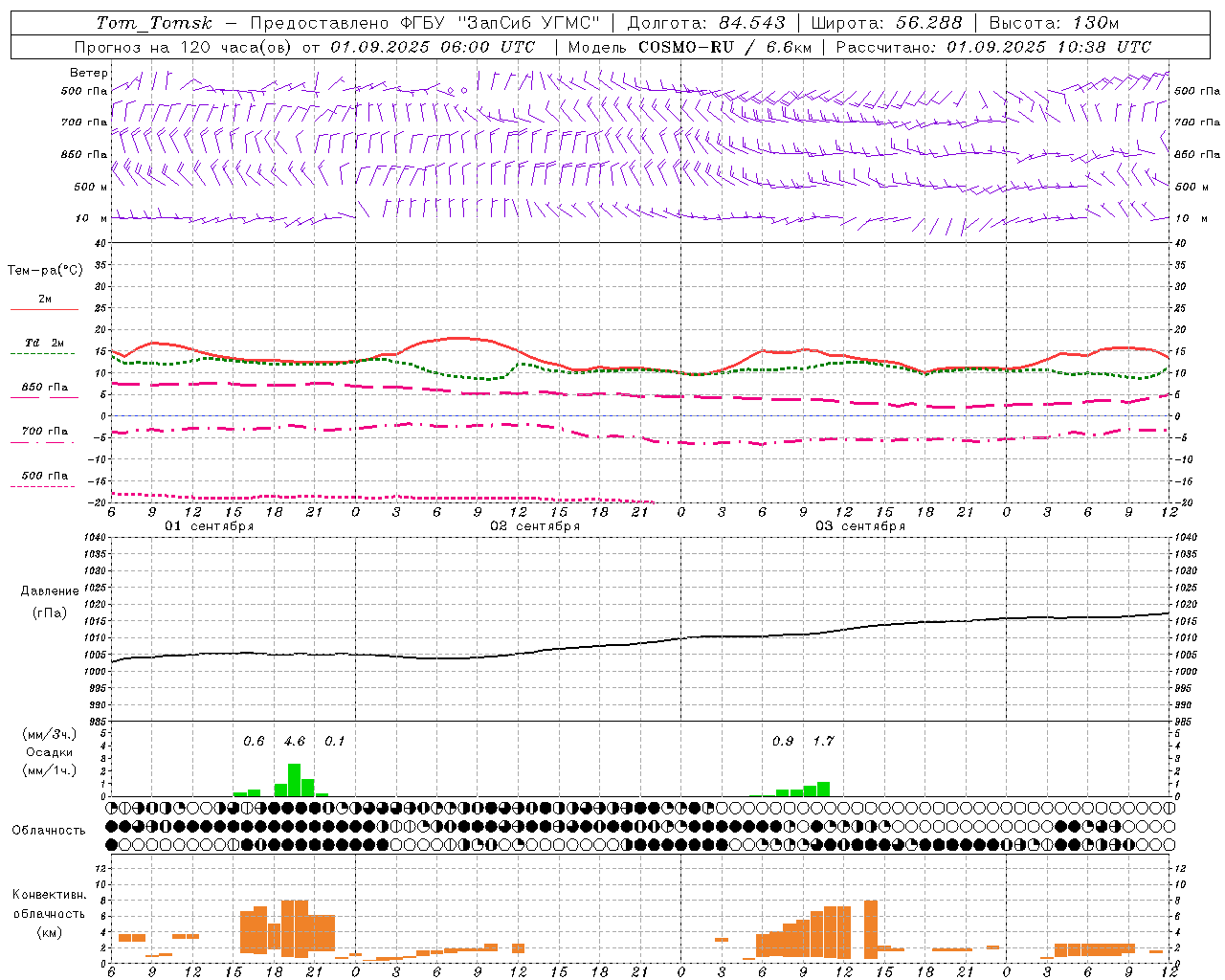Click the Осадки panel label
This screenshot has height=980, width=1225.
pyautogui.click(x=50, y=752)
